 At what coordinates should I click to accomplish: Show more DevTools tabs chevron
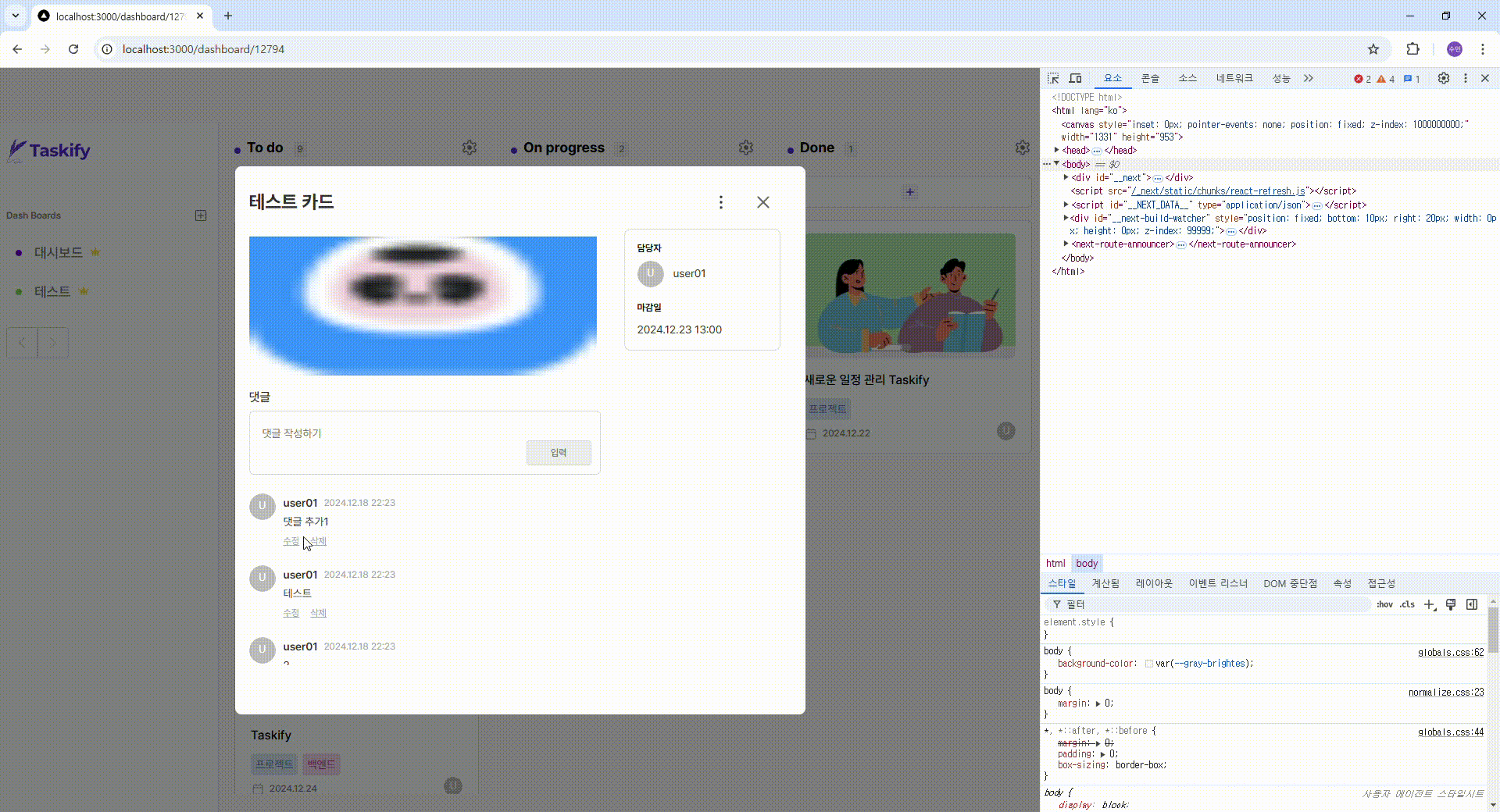tap(1309, 78)
